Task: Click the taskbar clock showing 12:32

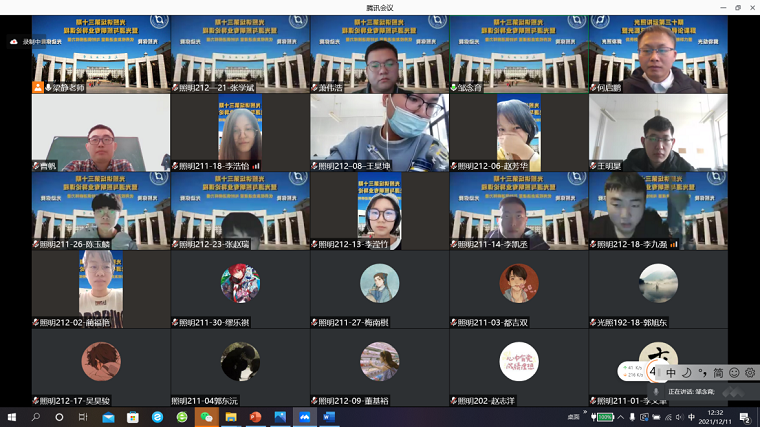Action: coord(715,417)
